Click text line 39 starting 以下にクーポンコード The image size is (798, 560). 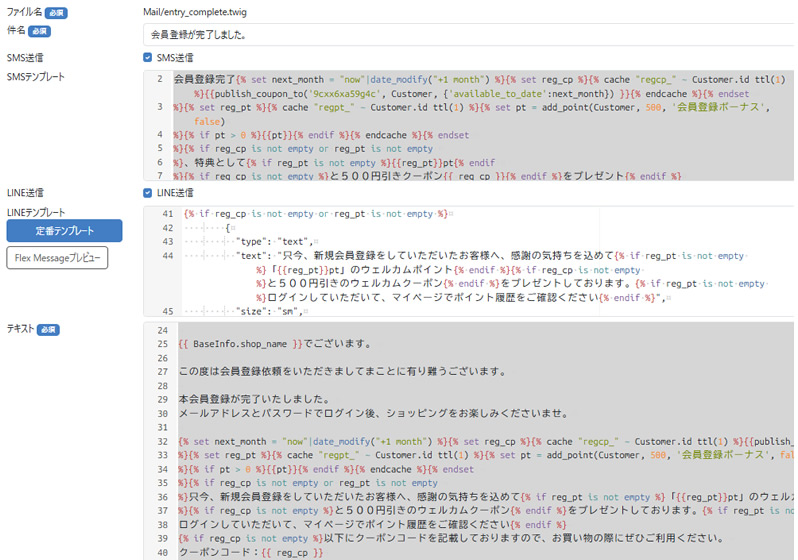451,538
